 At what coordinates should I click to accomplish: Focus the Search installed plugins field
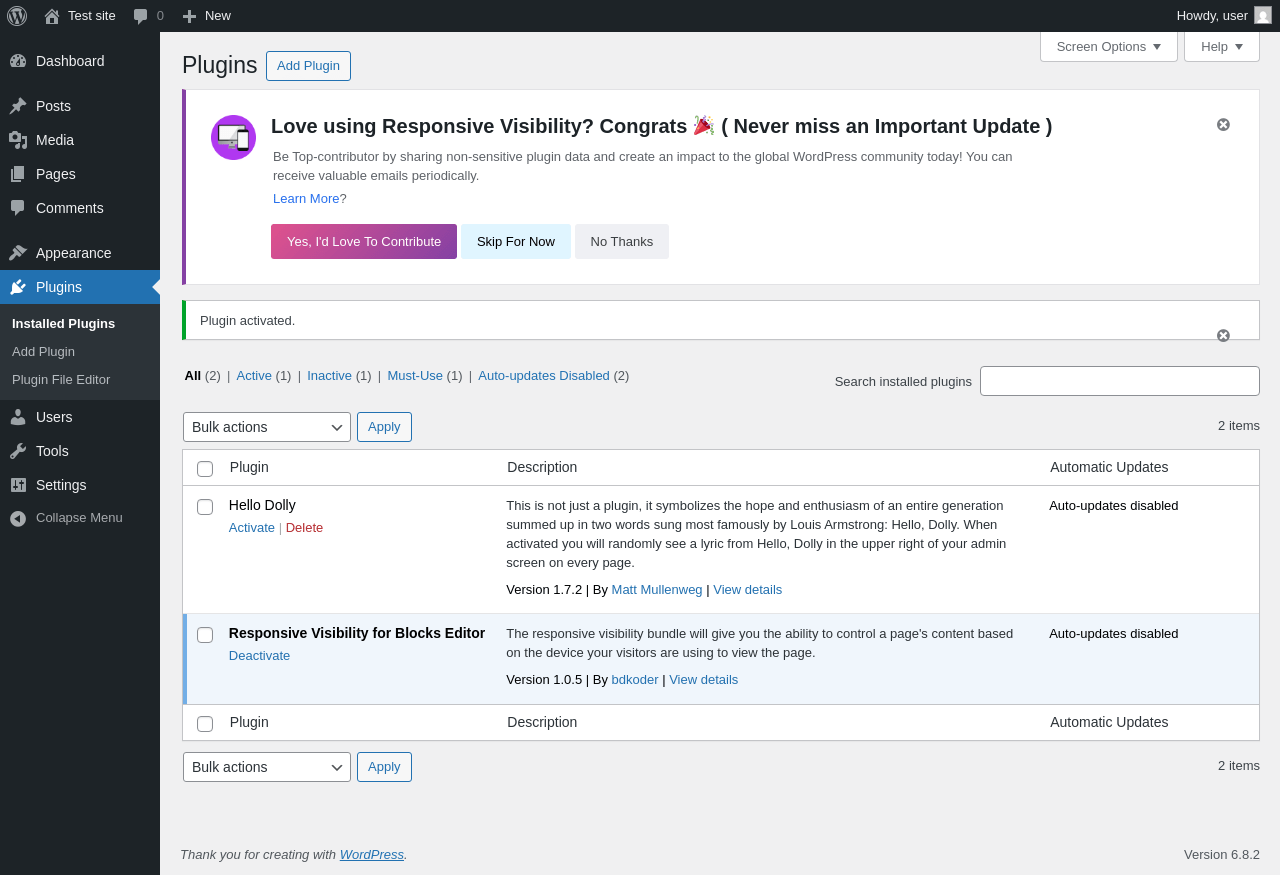point(1120,381)
